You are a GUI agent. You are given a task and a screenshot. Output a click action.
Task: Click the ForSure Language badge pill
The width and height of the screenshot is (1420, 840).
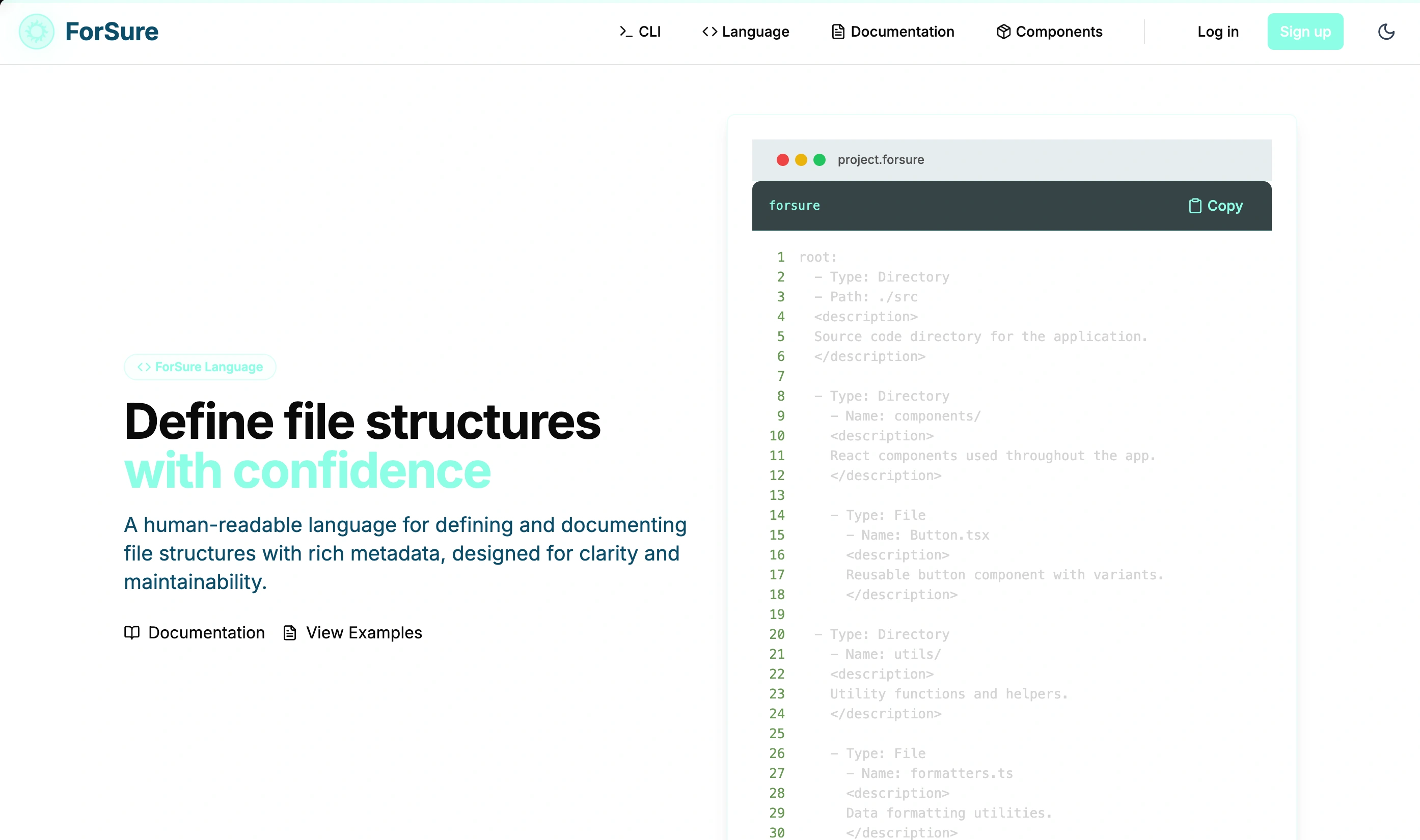point(200,367)
